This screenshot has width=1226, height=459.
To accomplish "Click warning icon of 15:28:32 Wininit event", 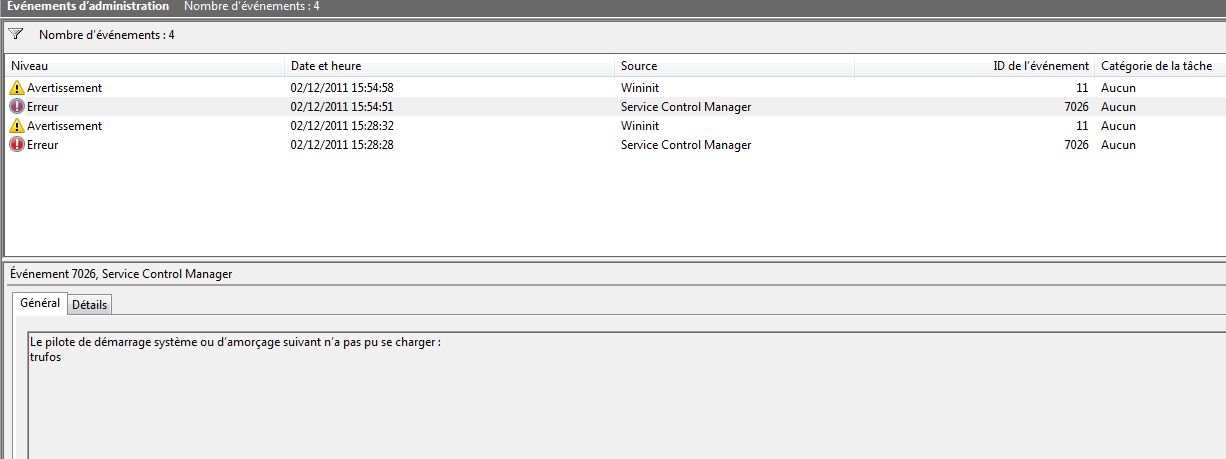I will [16, 126].
